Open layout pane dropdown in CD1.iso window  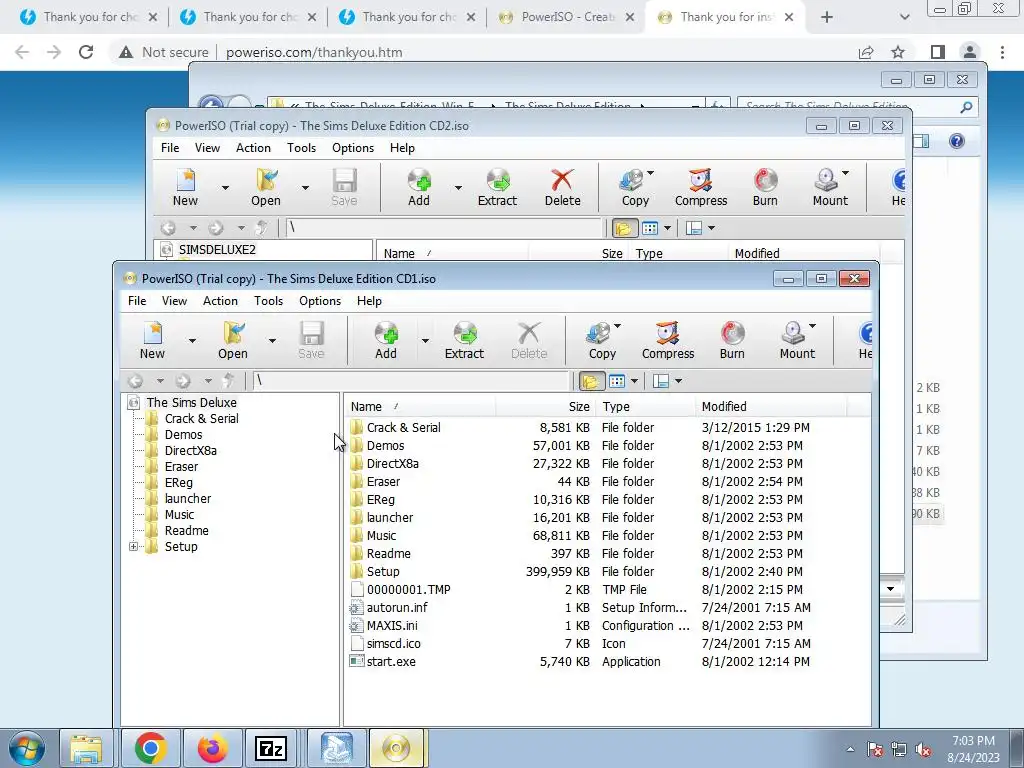tap(679, 381)
